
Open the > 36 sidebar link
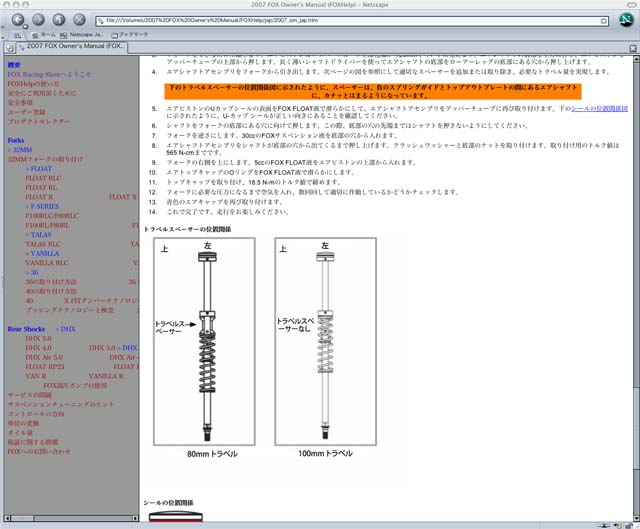coord(32,272)
